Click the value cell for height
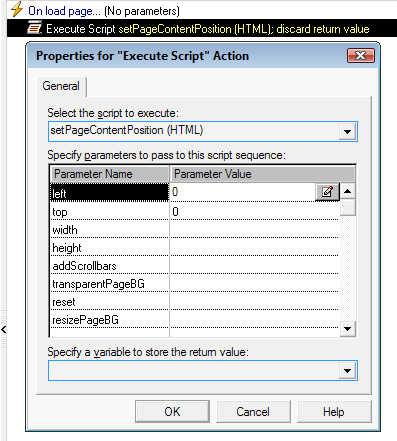 255,247
